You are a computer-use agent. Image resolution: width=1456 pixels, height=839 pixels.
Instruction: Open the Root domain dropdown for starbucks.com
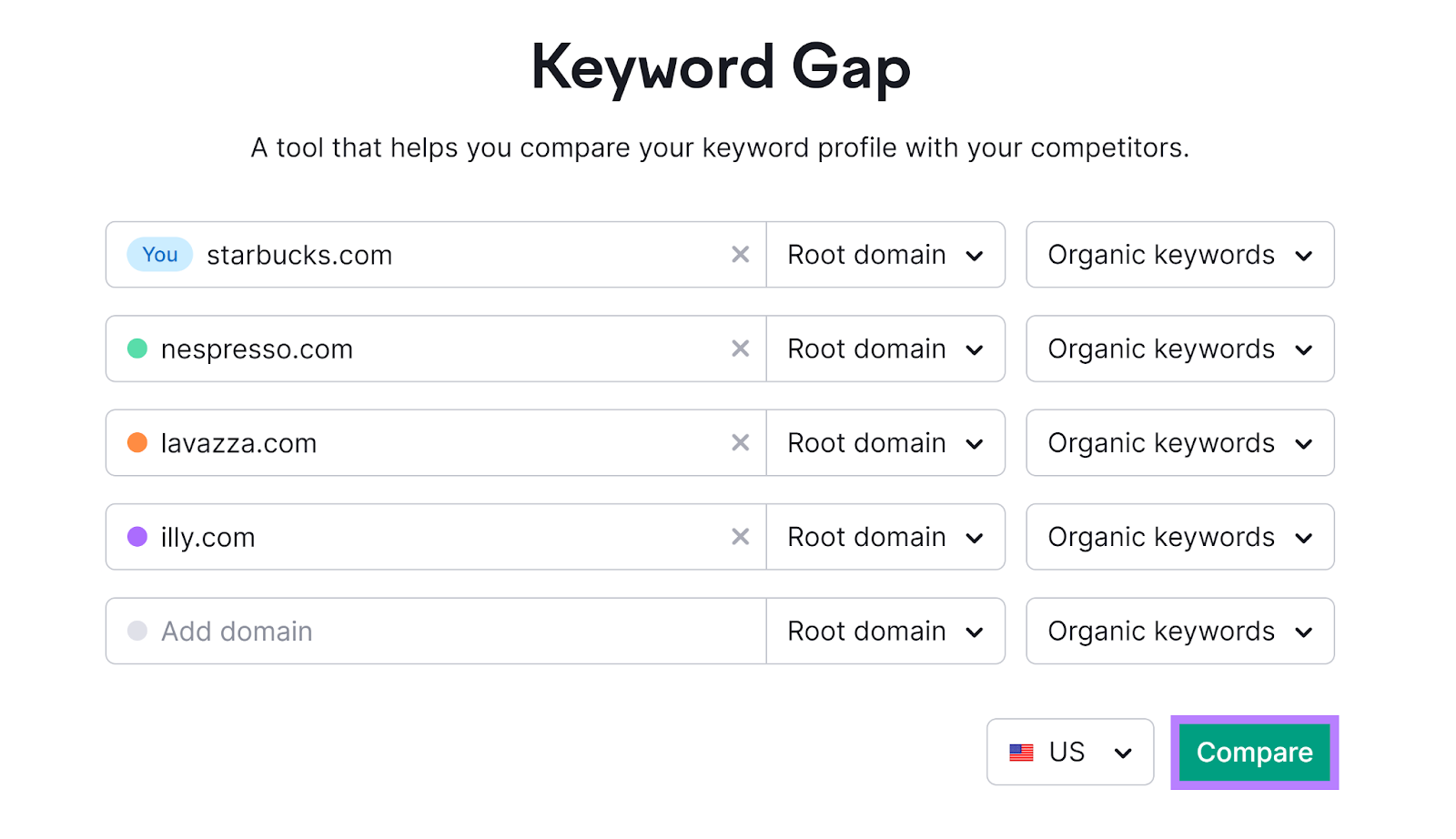point(885,255)
